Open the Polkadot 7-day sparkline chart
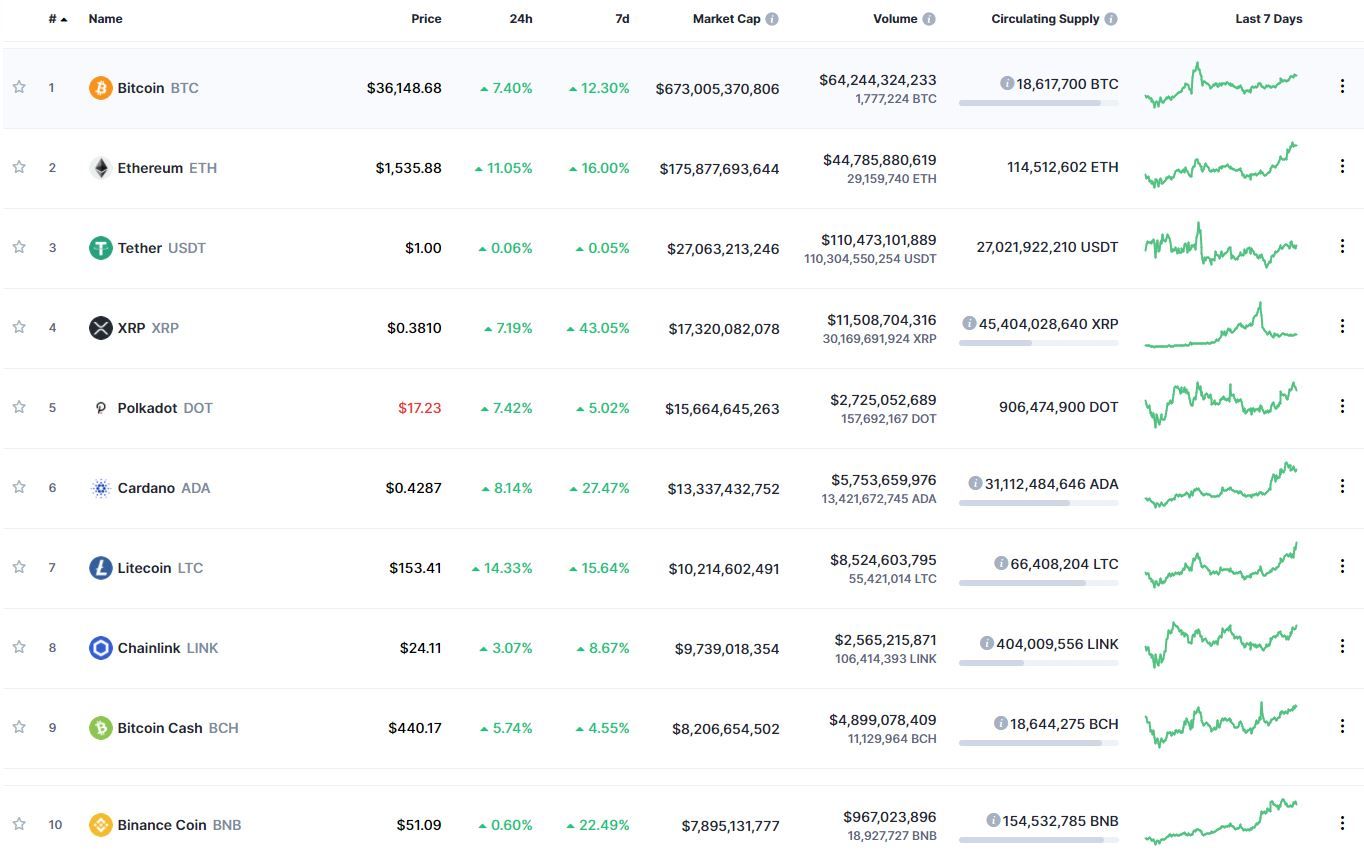 click(1221, 405)
